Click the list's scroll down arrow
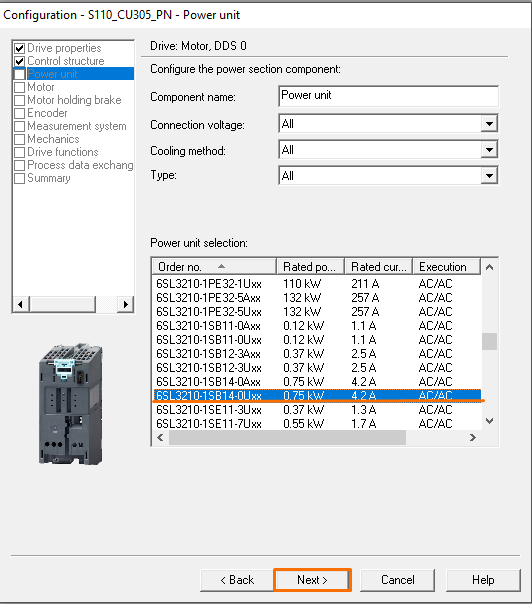This screenshot has height=604, width=532. point(490,421)
